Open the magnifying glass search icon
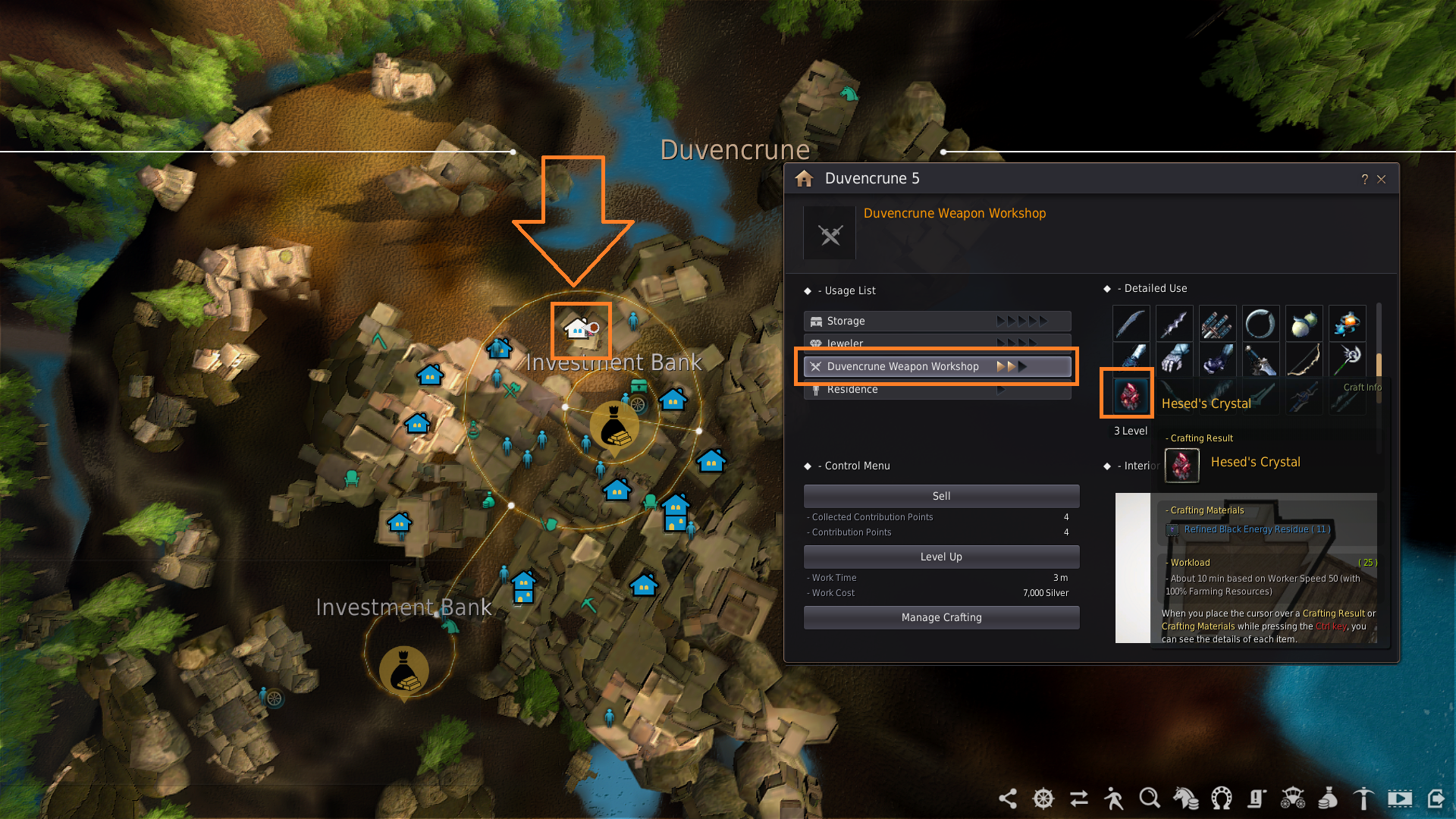Screen dimensions: 1456x819 click(x=1150, y=799)
